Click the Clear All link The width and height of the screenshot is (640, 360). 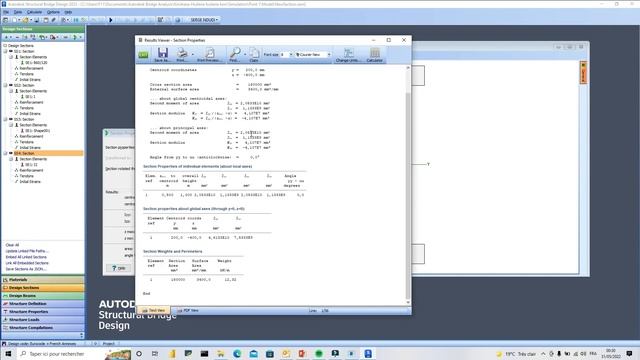(12, 245)
